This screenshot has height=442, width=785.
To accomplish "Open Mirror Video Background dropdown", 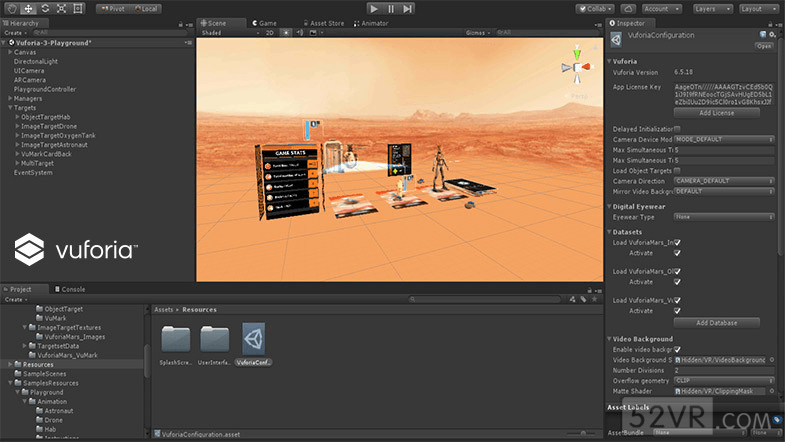I will 724,191.
